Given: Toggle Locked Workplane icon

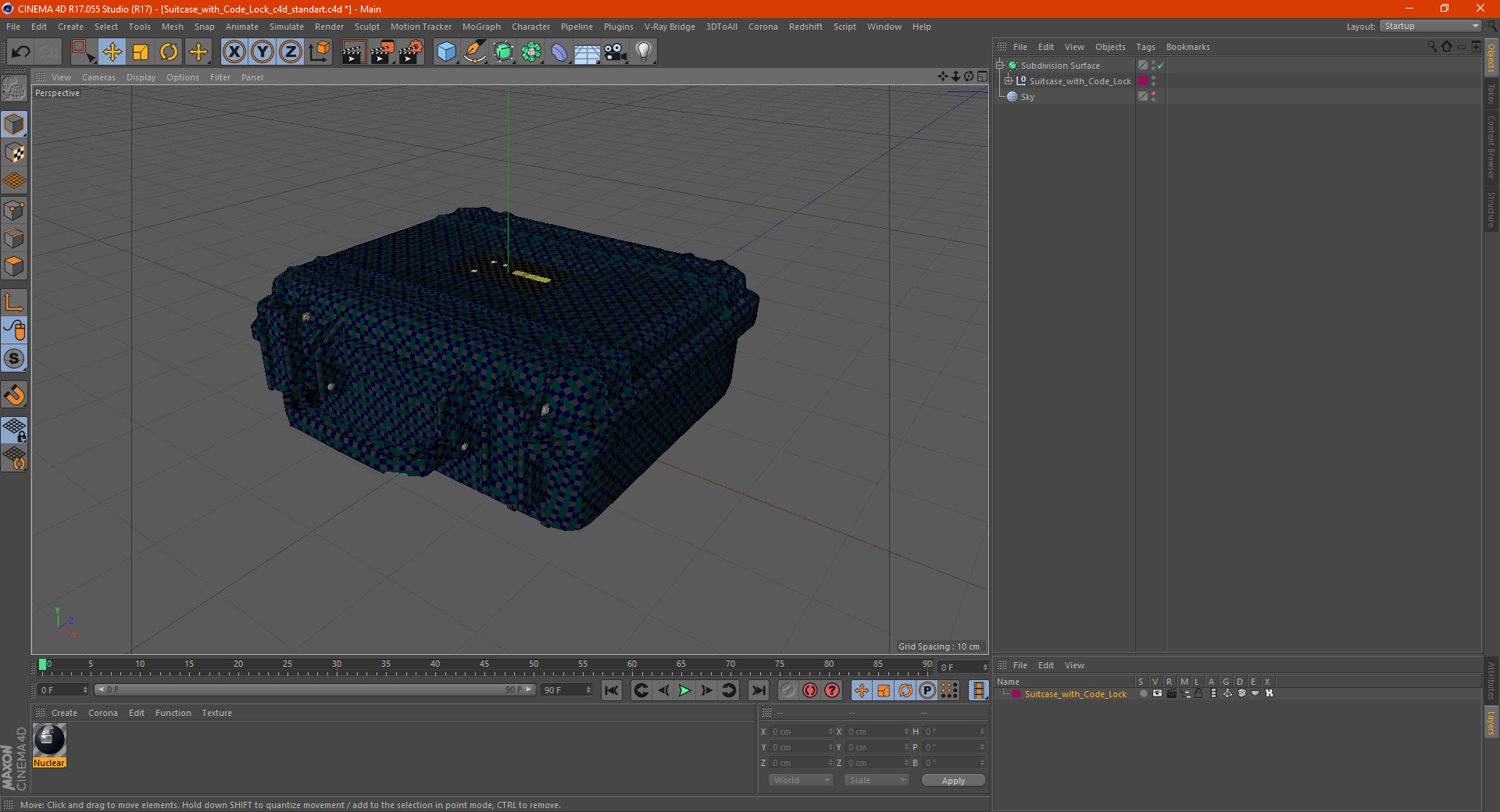Looking at the screenshot, I should [14, 429].
